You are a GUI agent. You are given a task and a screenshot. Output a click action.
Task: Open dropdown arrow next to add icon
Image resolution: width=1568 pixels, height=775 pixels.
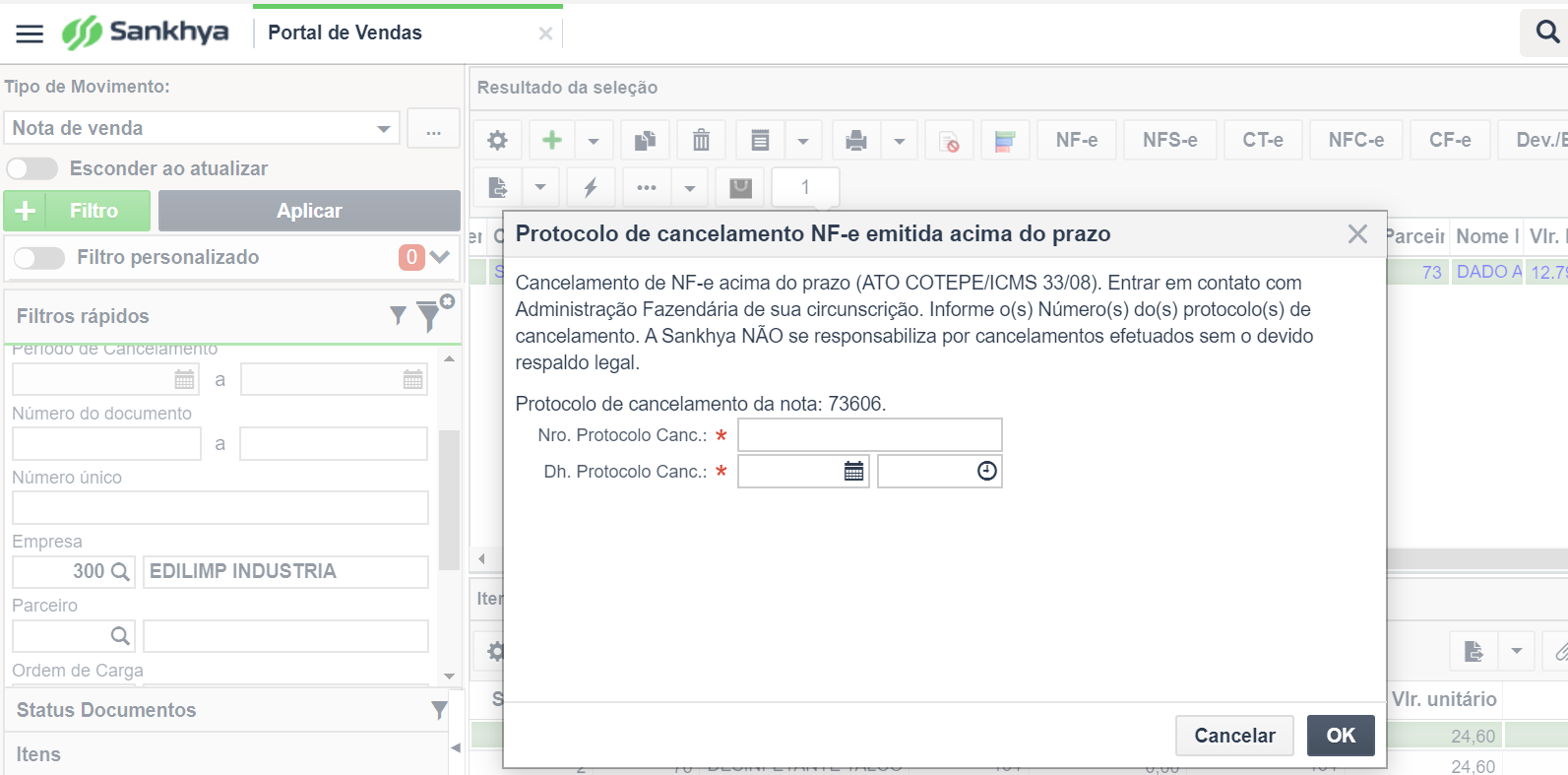(x=594, y=141)
